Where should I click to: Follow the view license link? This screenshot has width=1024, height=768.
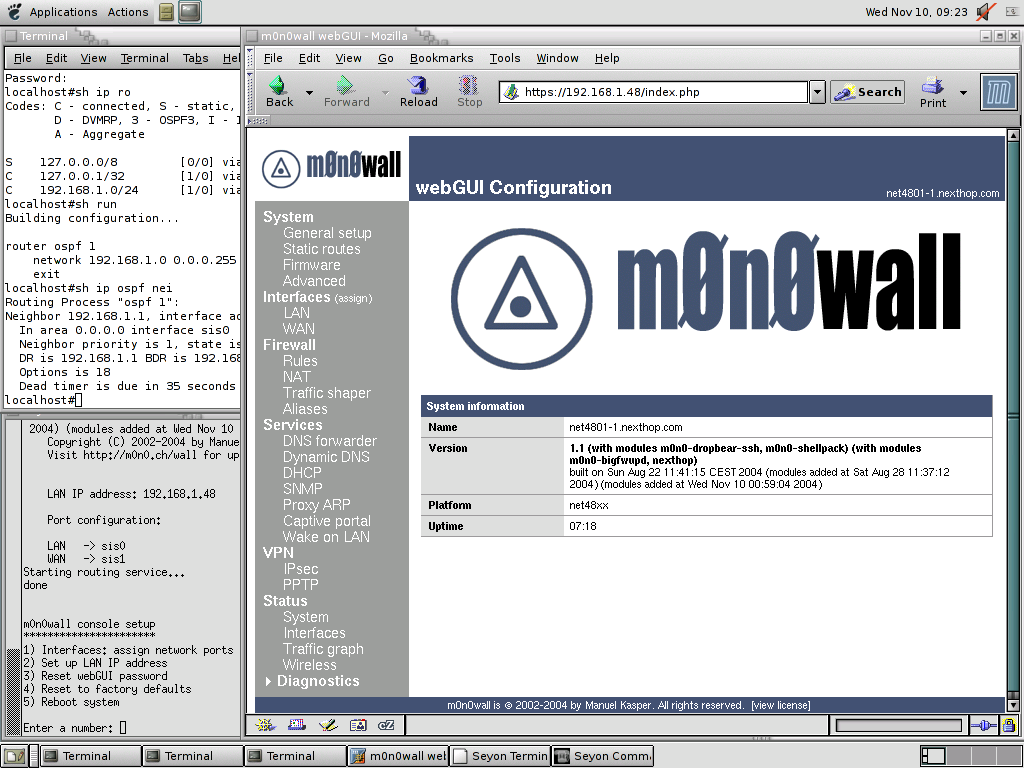(780, 705)
